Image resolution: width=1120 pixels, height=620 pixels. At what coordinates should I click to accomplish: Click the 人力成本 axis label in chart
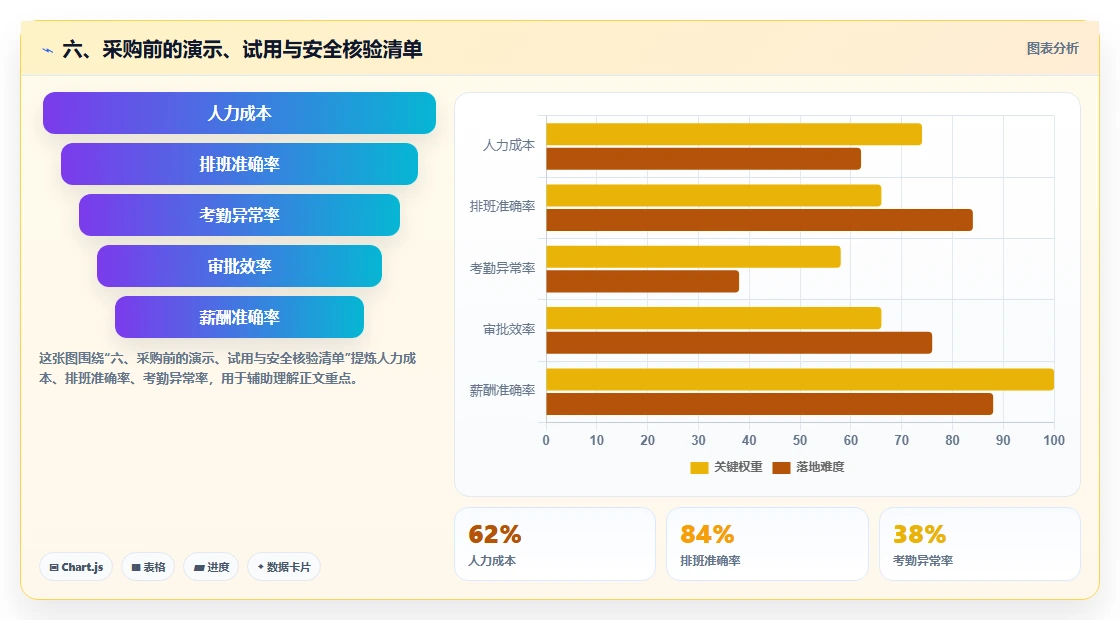point(509,146)
